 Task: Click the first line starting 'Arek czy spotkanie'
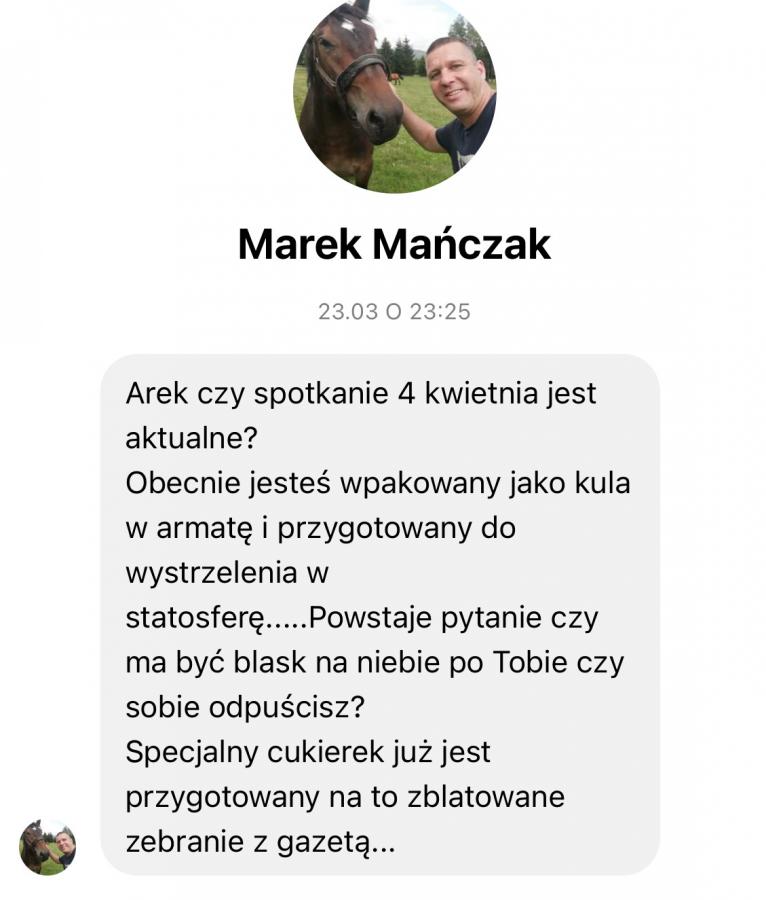361,394
